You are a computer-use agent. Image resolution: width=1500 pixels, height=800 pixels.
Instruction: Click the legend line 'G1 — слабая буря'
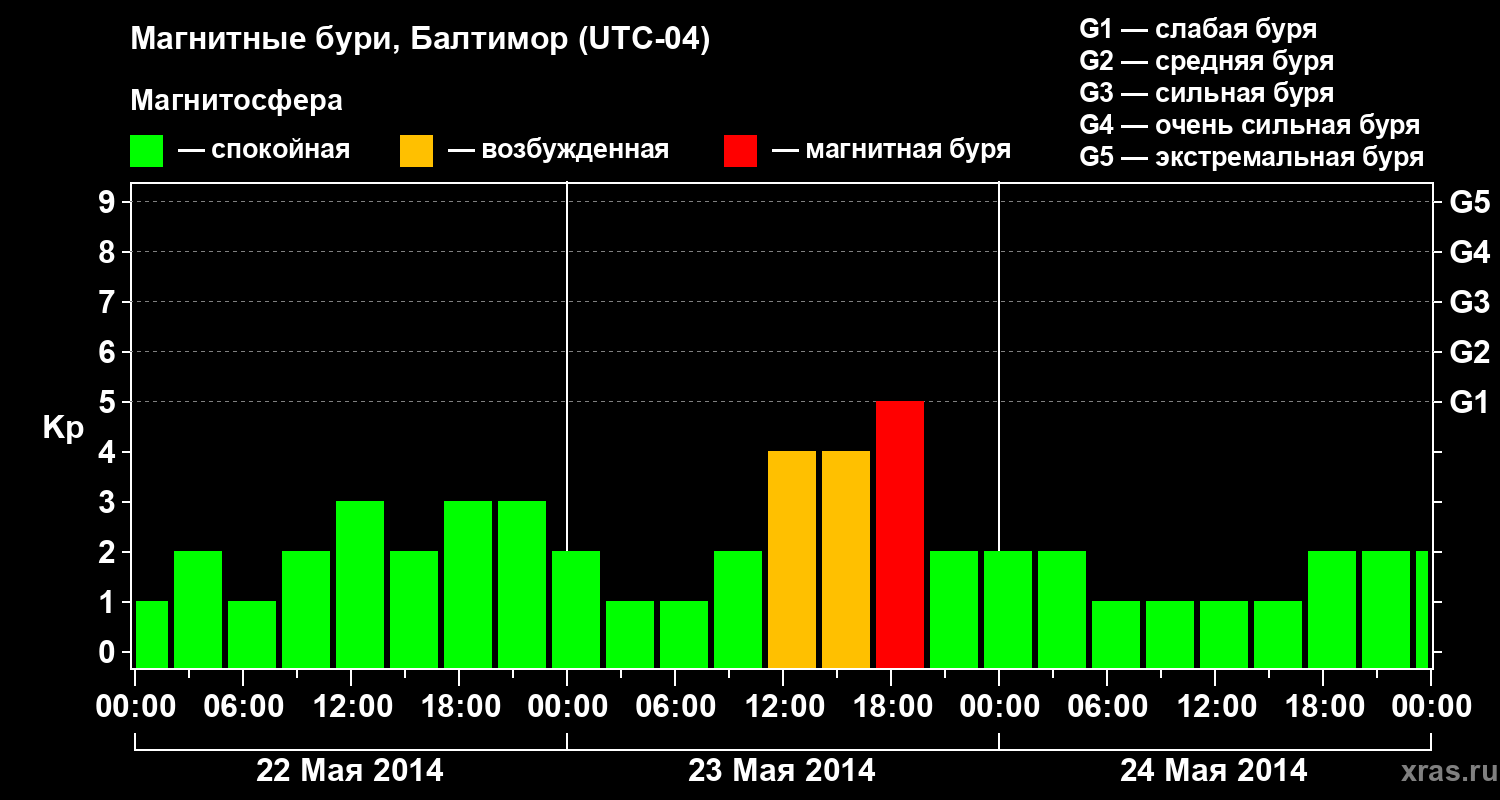tap(1198, 29)
